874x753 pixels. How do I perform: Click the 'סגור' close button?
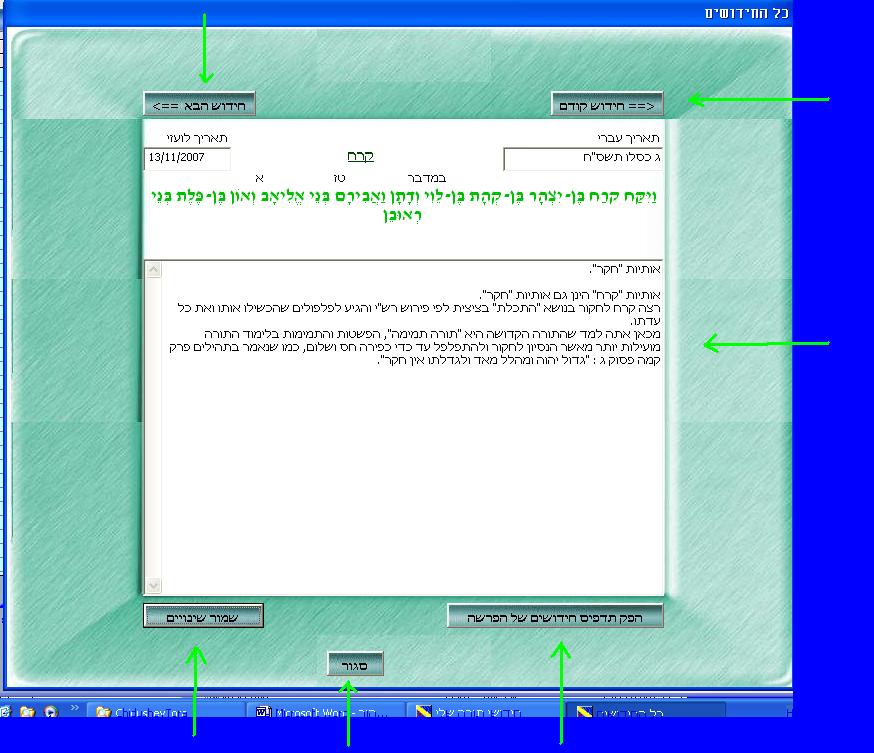click(x=355, y=664)
